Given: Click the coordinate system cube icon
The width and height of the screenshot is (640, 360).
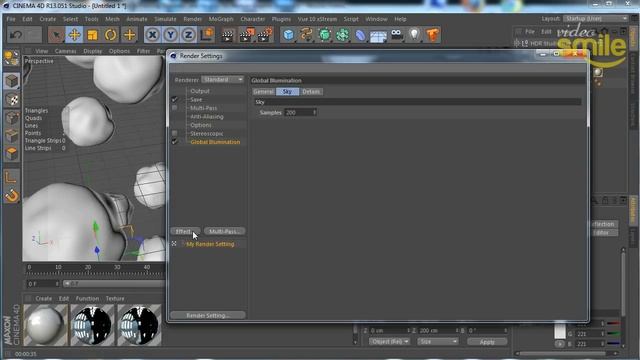Looking at the screenshot, I should pos(207,35).
